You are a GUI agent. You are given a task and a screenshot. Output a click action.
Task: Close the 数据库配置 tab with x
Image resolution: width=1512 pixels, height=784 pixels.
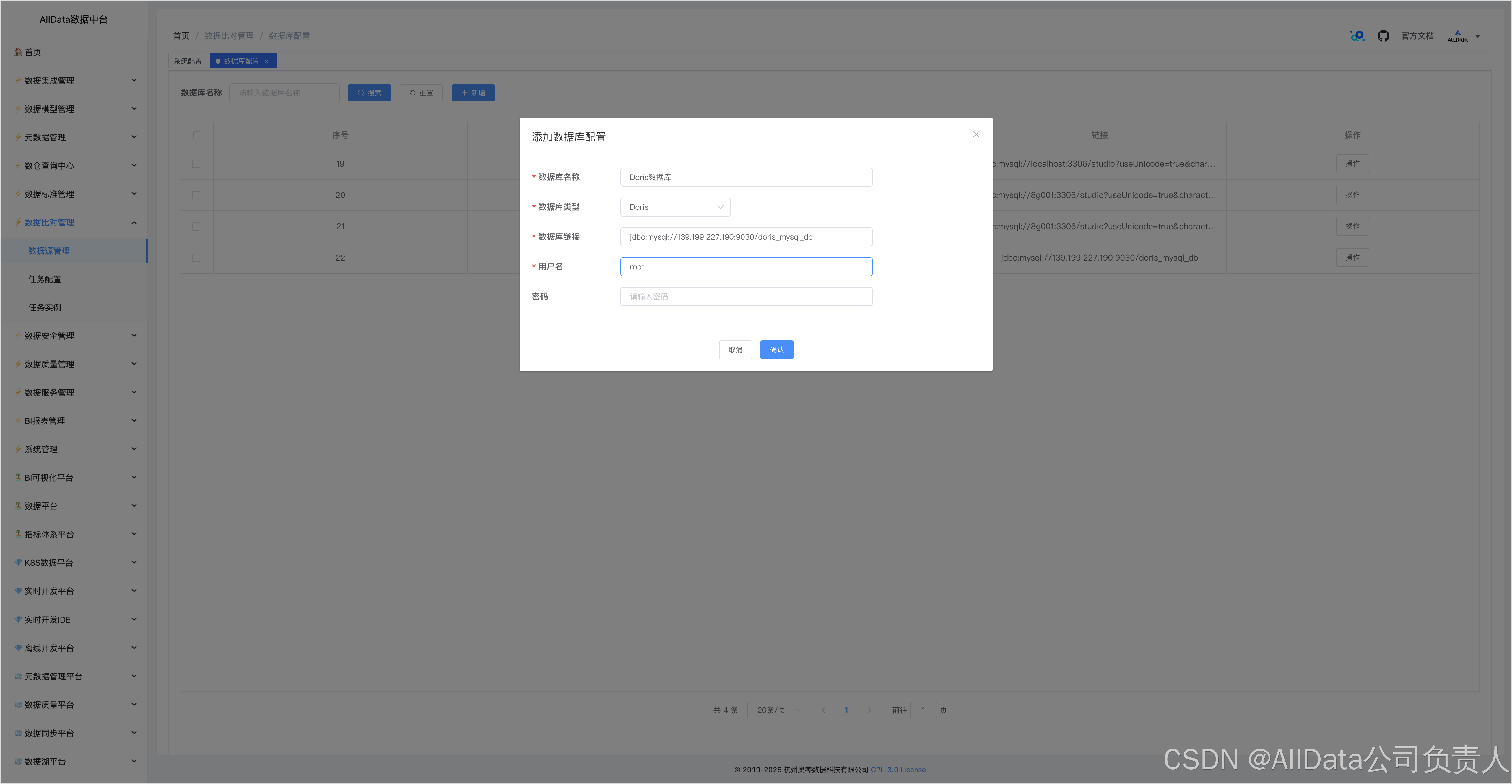[x=266, y=61]
